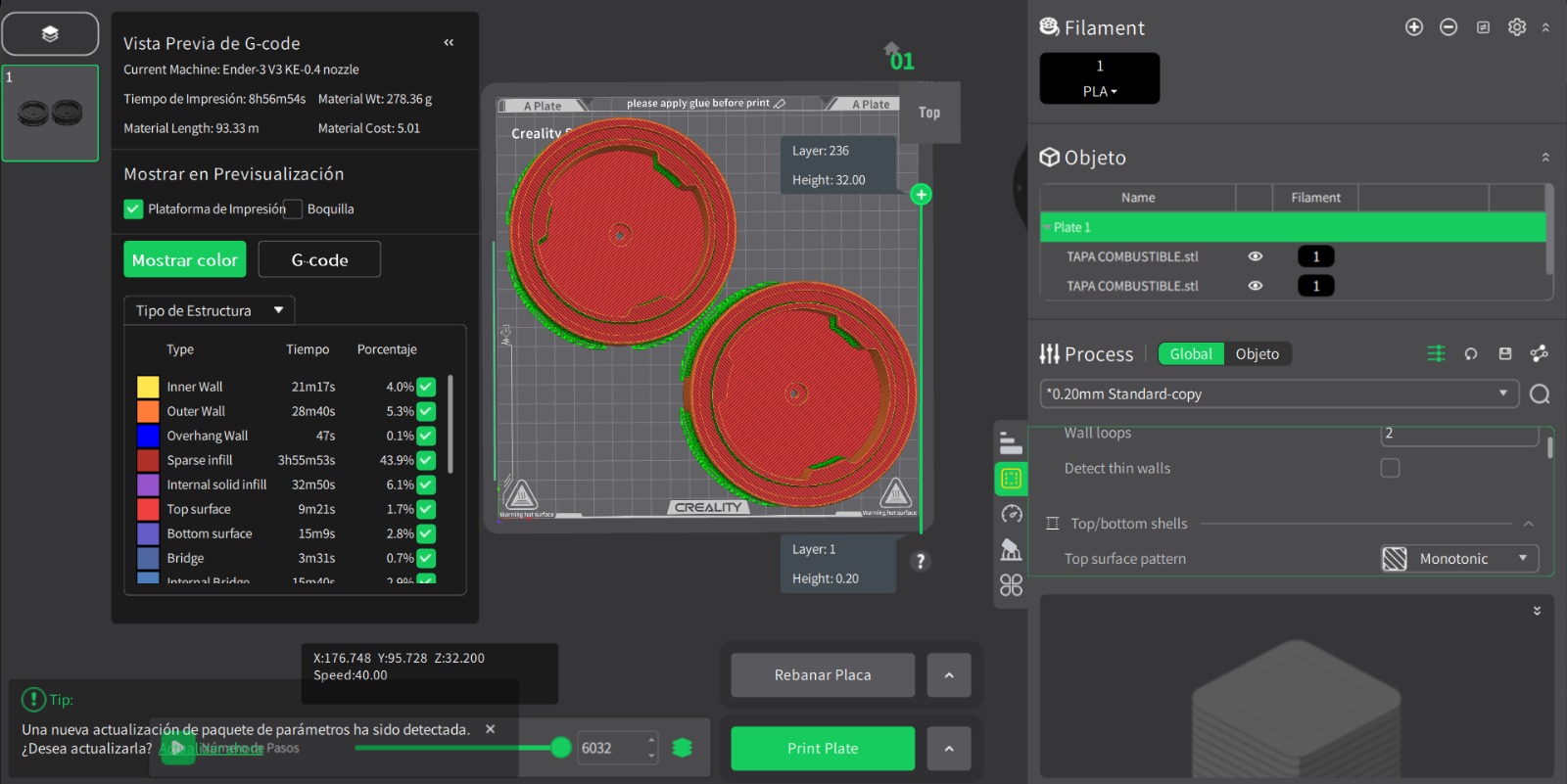Open the Tipo de Estructura dropdown
Image resolution: width=1567 pixels, height=784 pixels.
point(209,310)
